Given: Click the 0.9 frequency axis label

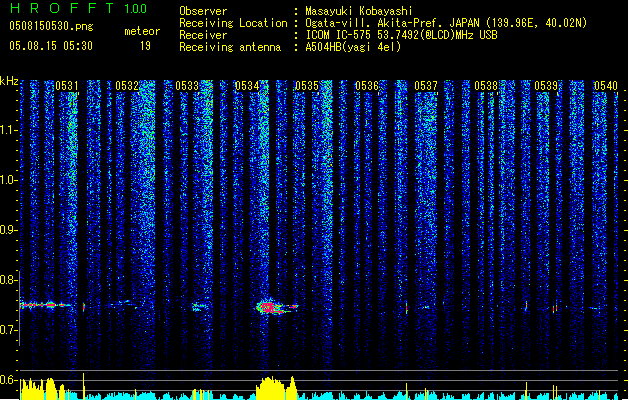Looking at the screenshot, I should [8, 230].
